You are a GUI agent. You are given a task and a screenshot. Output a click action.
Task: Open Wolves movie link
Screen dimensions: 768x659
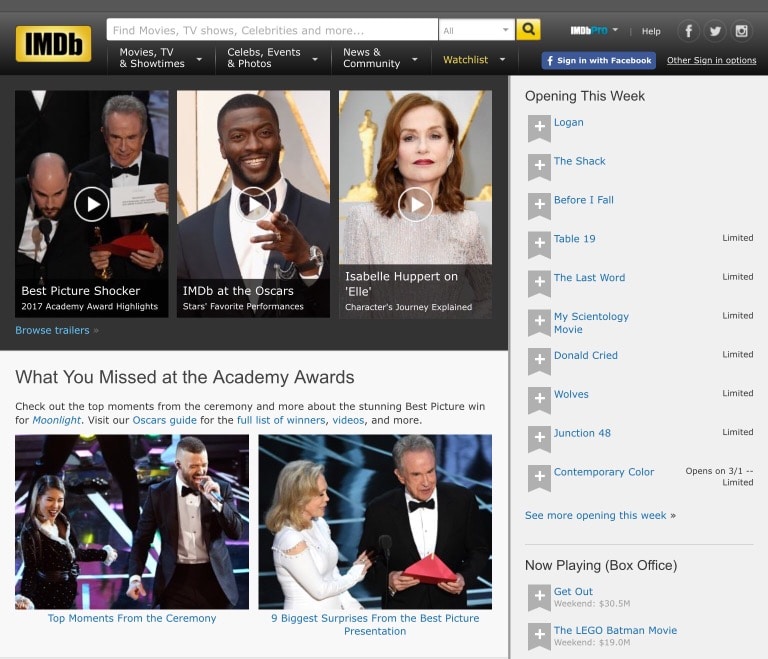(571, 394)
